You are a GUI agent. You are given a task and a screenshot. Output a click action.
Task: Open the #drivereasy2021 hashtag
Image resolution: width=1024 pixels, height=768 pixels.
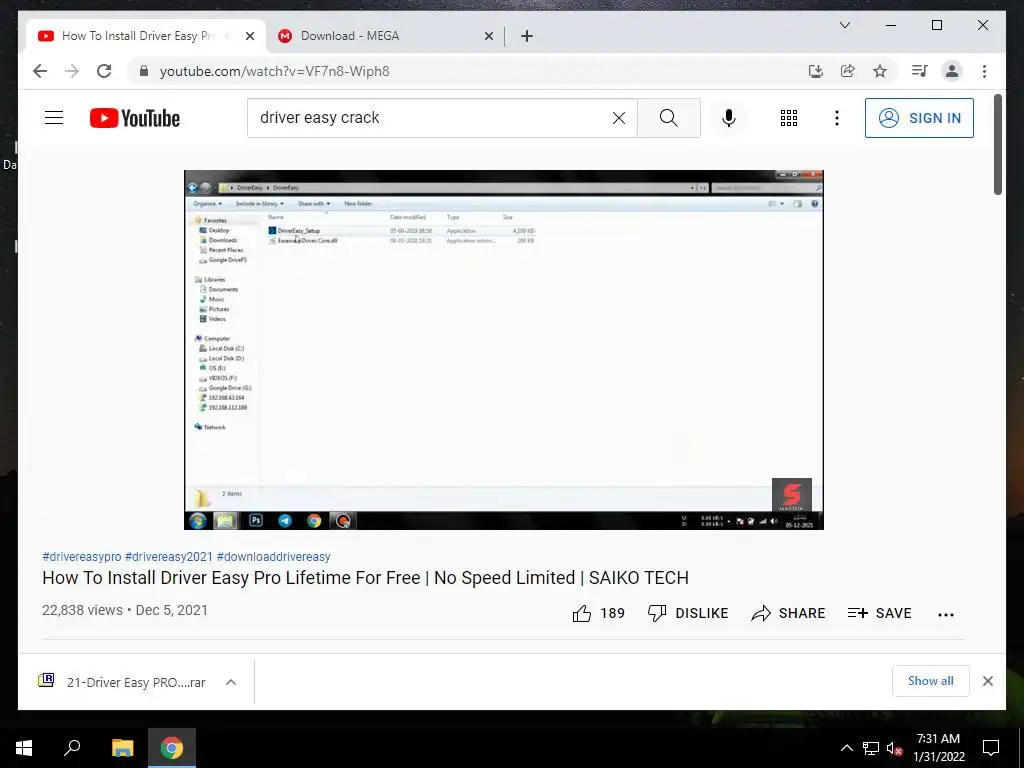point(168,556)
